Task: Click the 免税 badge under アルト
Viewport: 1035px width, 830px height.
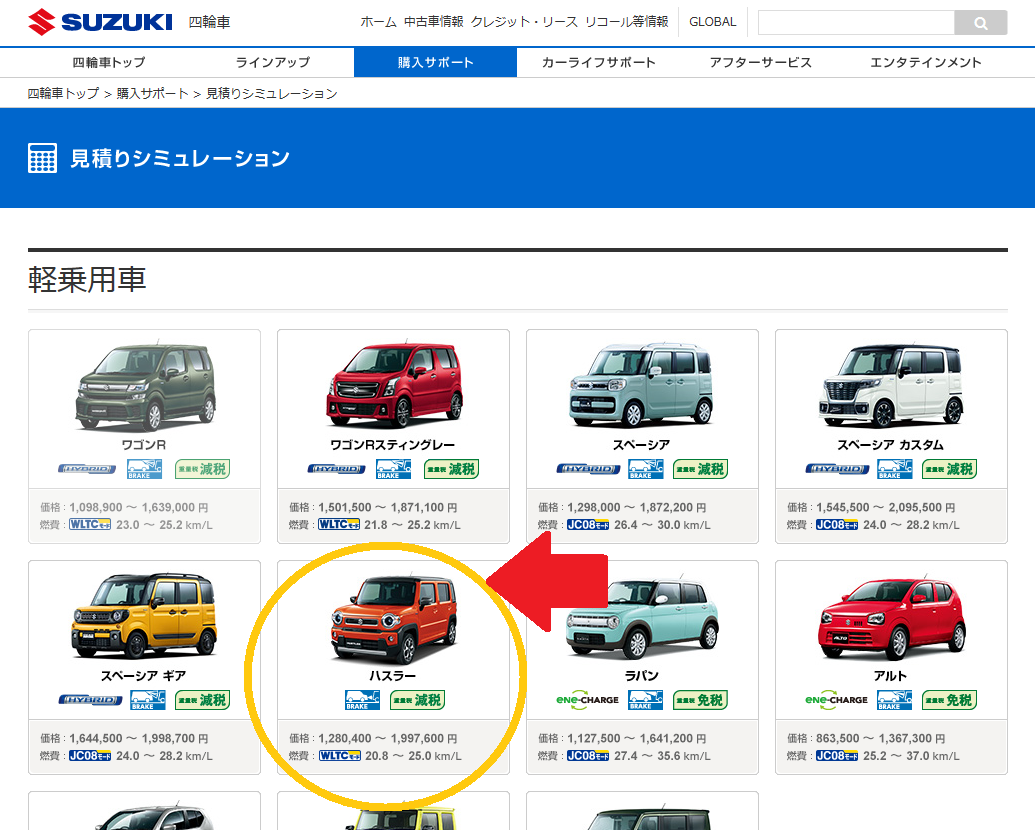Action: point(949,700)
